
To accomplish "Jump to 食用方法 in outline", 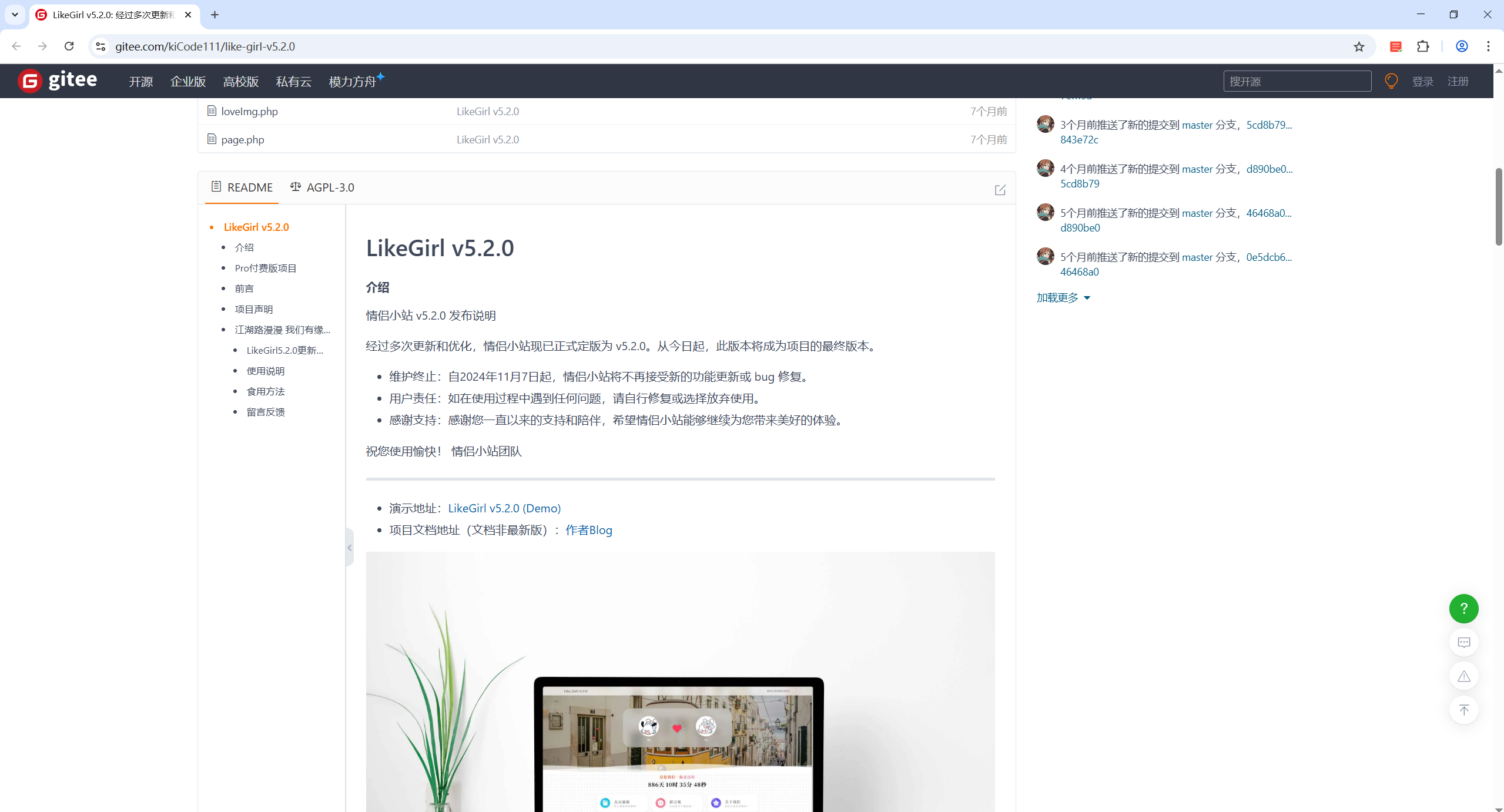I will tap(266, 391).
